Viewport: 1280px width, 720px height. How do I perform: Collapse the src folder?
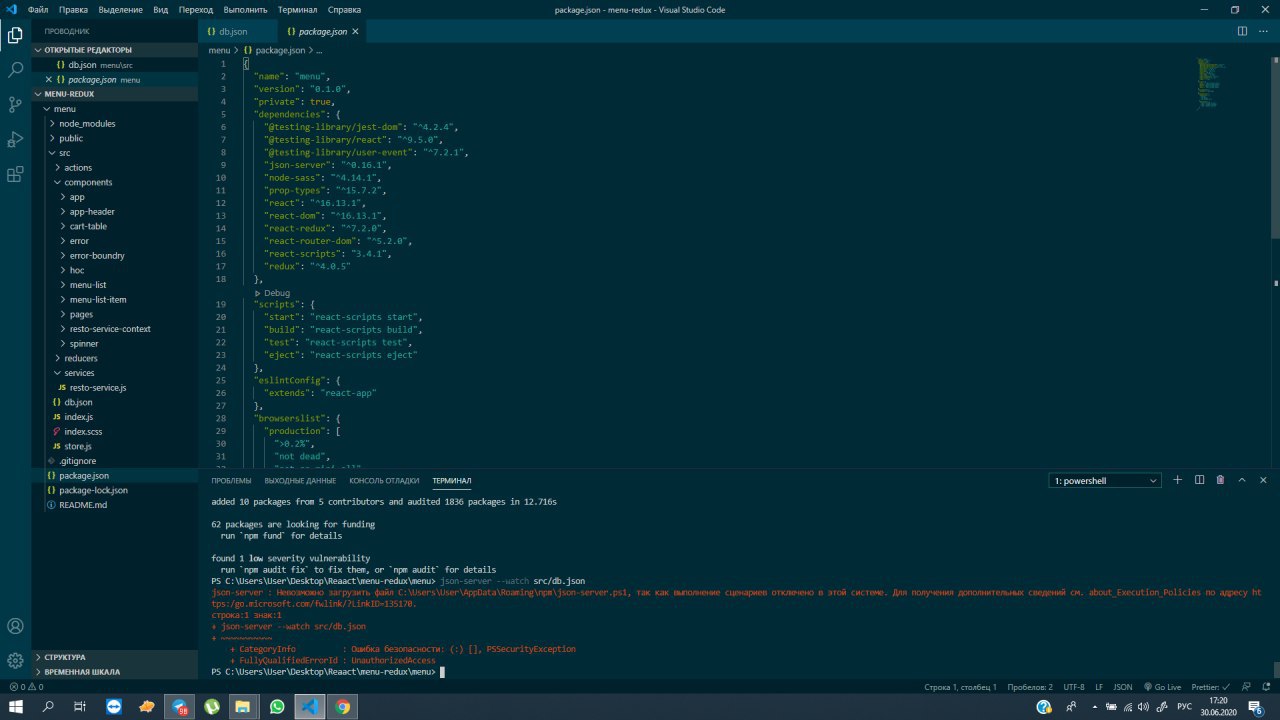click(x=115, y=153)
